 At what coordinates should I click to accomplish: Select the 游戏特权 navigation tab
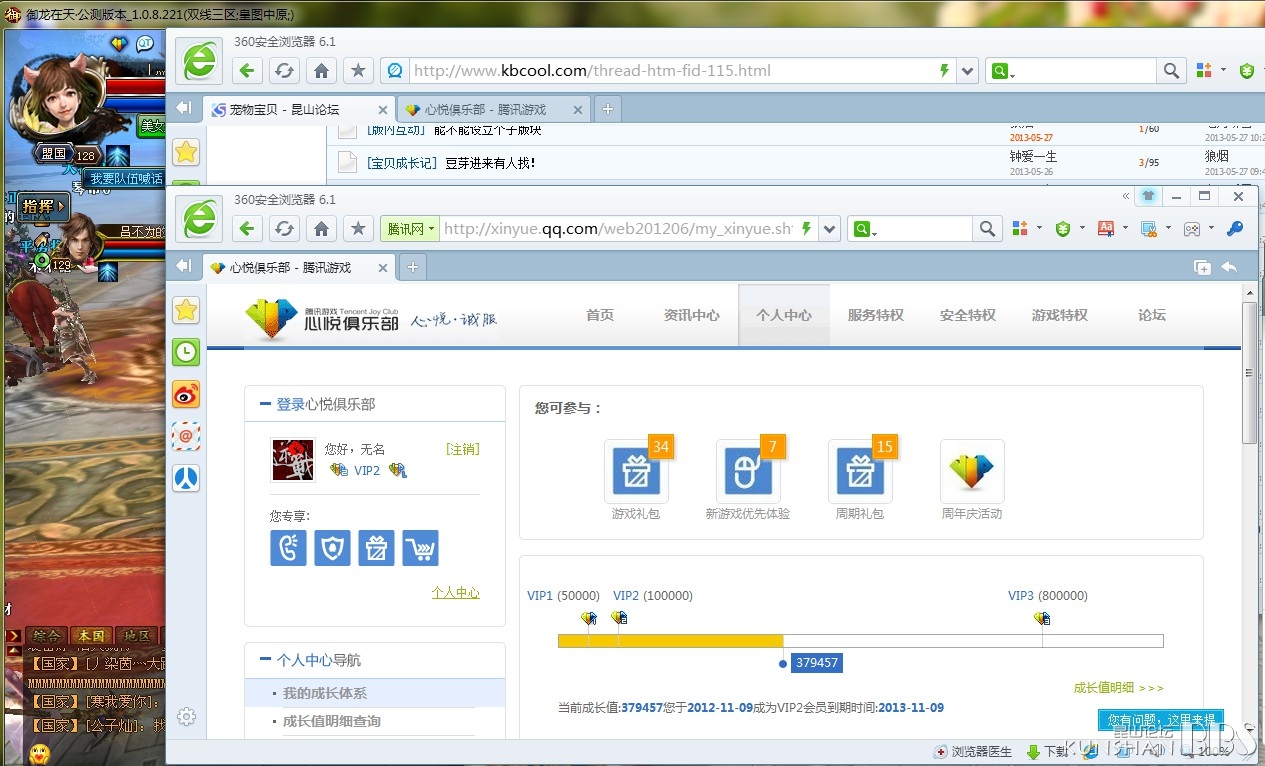[x=1060, y=315]
